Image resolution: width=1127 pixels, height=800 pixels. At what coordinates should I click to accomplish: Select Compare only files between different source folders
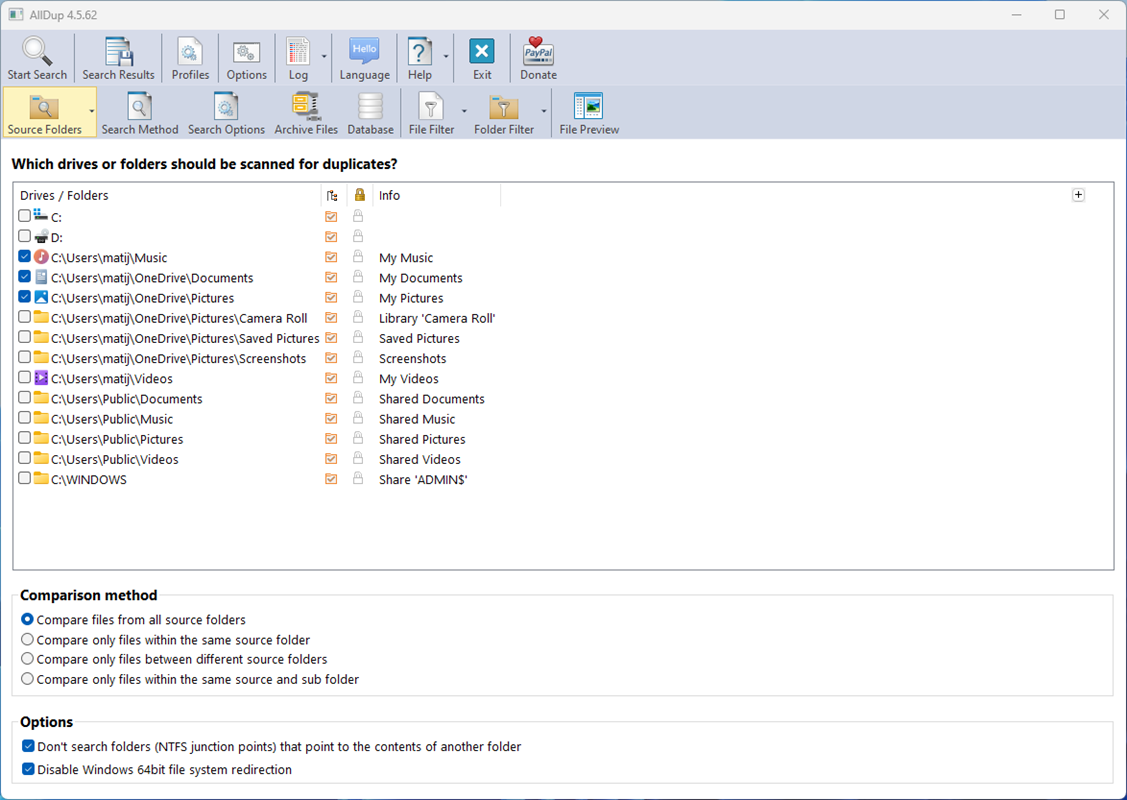coord(27,658)
